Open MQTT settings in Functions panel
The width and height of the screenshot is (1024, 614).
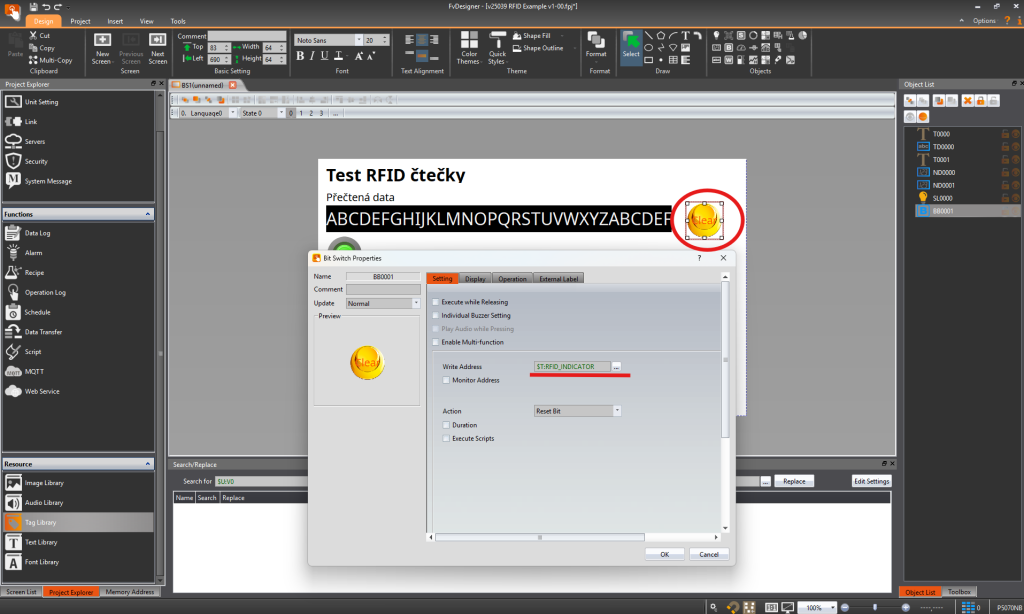coord(34,371)
